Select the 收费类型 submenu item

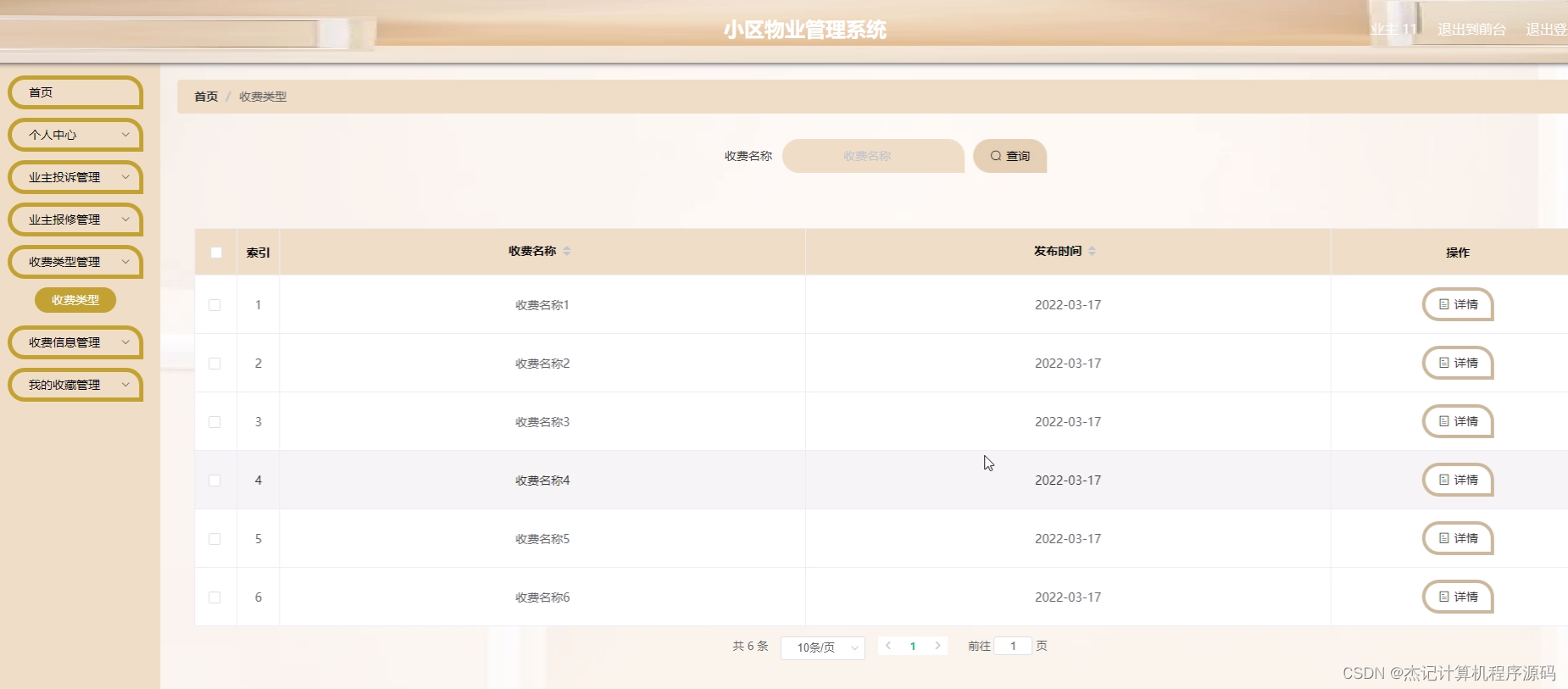coord(75,300)
